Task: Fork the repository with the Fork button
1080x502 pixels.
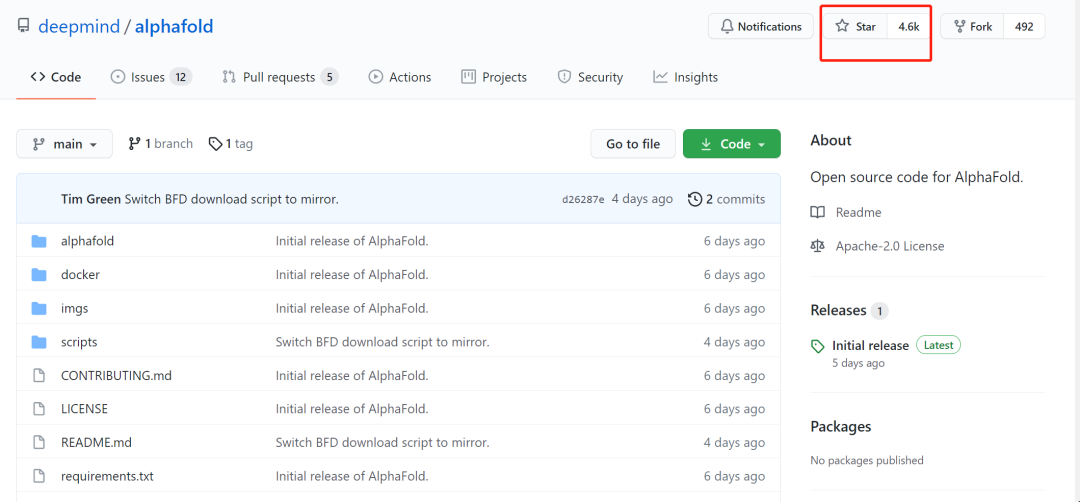Action: [x=973, y=27]
